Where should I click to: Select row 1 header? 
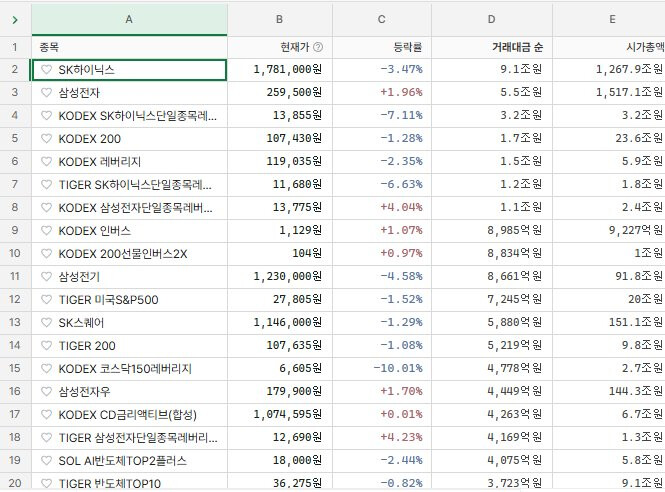tap(15, 47)
